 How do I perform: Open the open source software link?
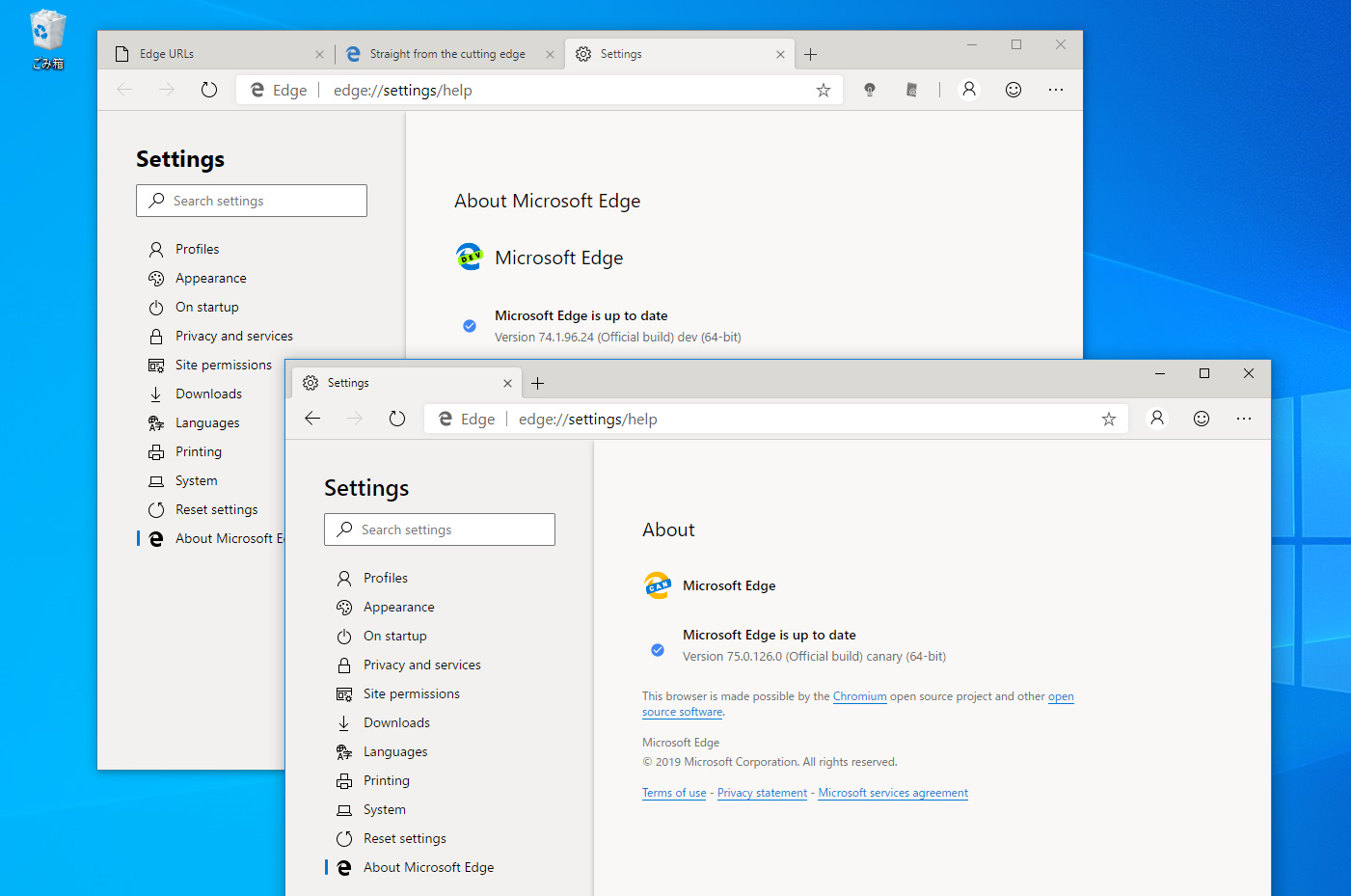(x=683, y=712)
